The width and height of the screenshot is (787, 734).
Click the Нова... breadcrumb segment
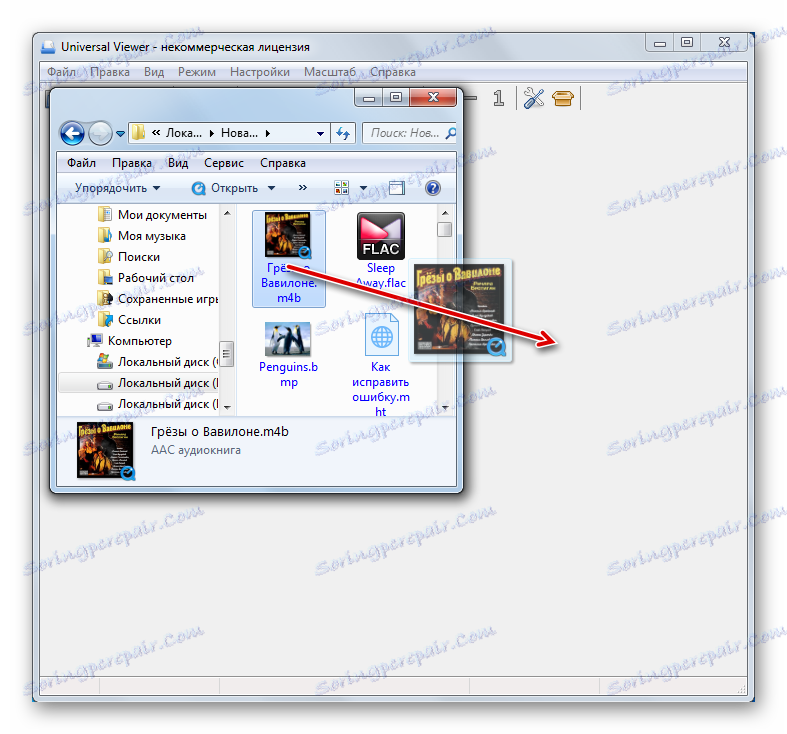(x=239, y=133)
